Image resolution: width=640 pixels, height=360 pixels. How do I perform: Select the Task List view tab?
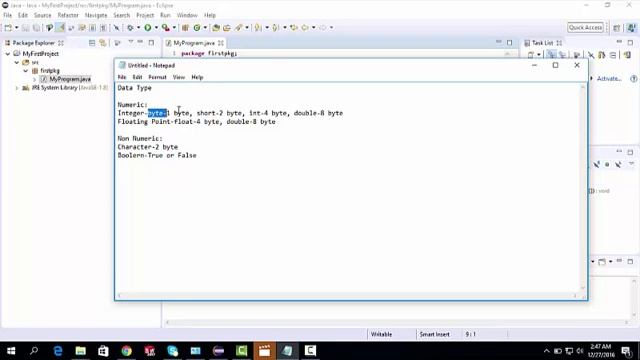(x=542, y=43)
